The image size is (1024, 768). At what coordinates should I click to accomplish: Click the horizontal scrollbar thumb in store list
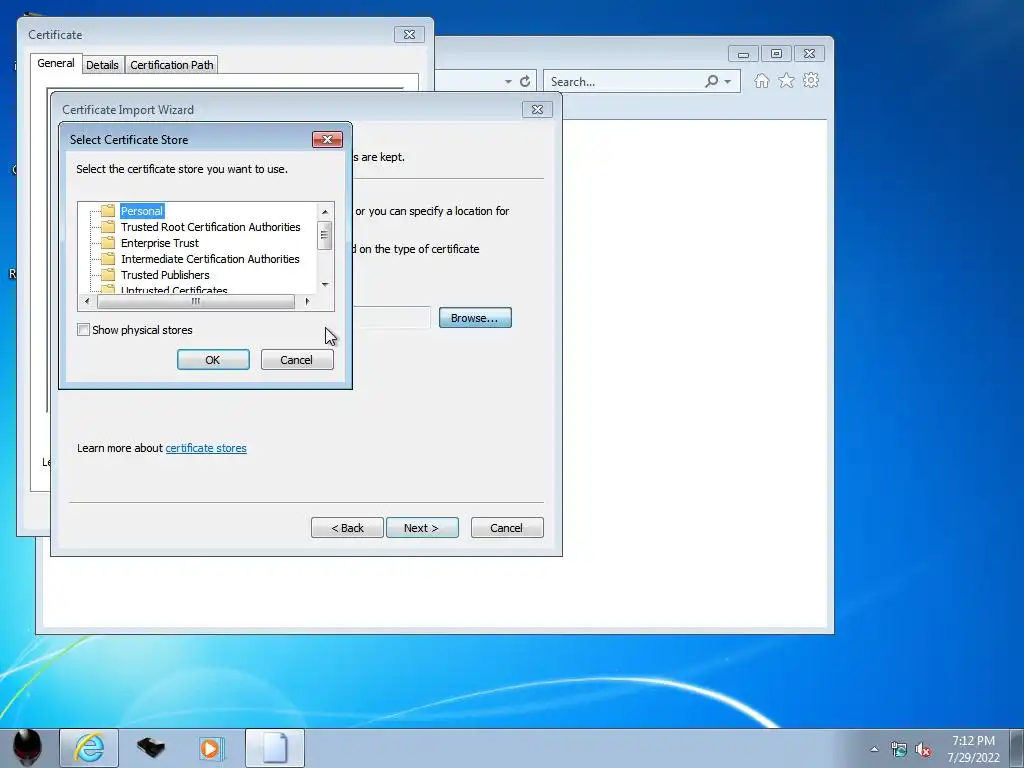pos(196,302)
